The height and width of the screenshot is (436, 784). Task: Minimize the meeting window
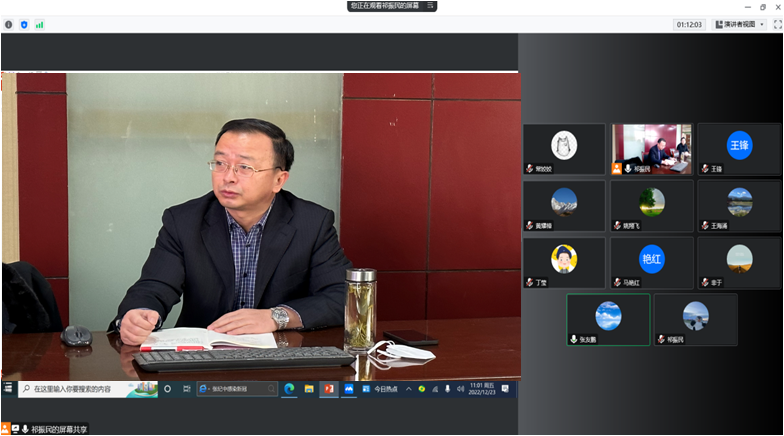[x=748, y=7]
